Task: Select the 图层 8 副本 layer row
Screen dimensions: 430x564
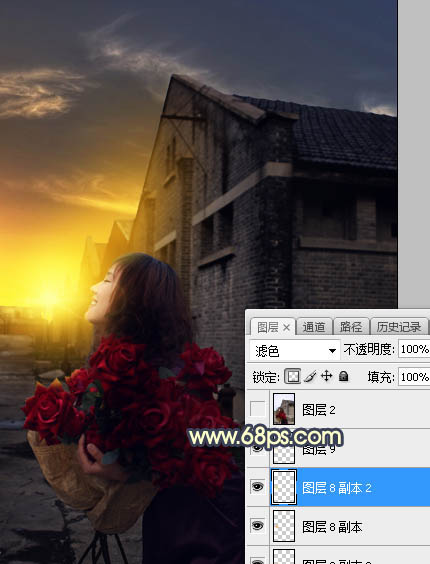Action: 338,526
